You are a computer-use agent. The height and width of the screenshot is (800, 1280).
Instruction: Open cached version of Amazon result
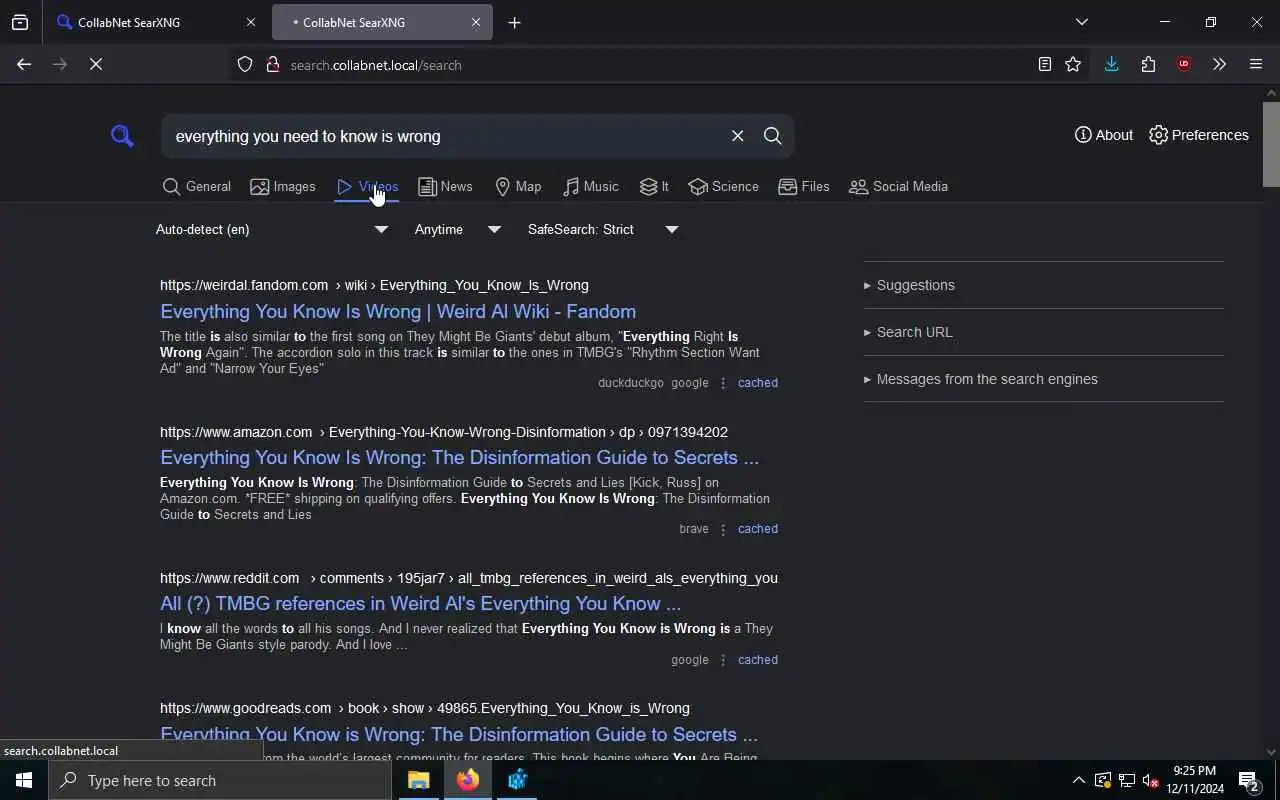757,529
